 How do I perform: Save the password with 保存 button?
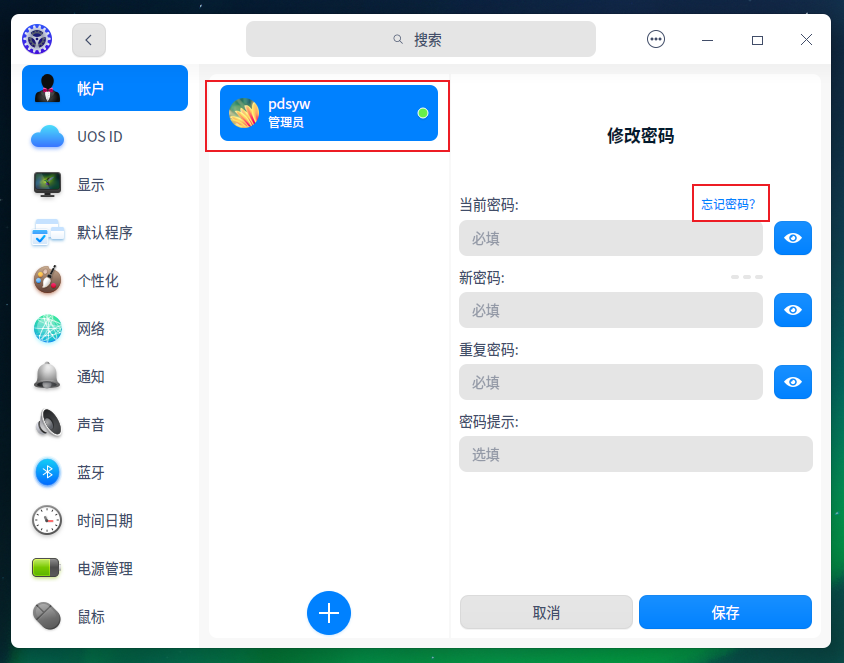pos(725,612)
